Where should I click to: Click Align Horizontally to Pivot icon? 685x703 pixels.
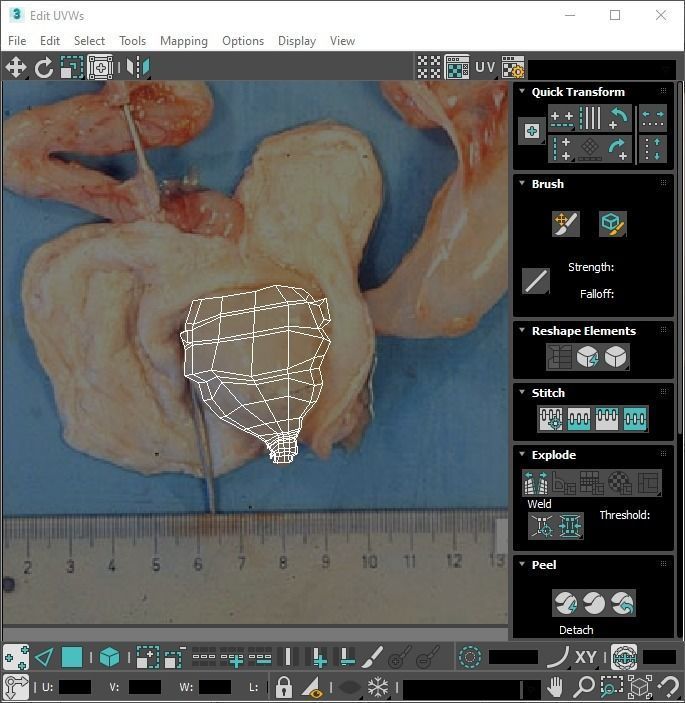pyautogui.click(x=561, y=118)
